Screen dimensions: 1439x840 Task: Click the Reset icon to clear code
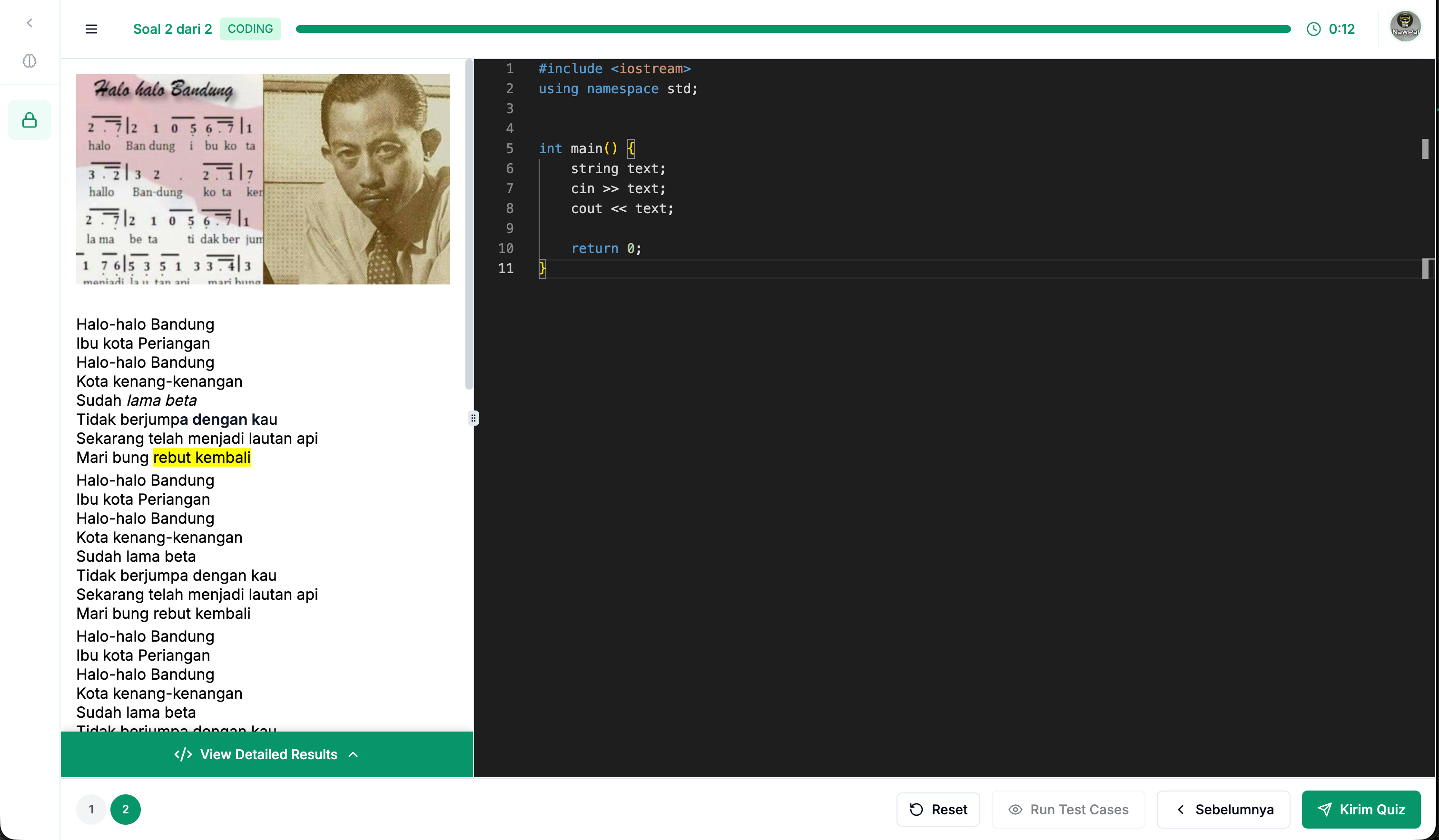(916, 809)
